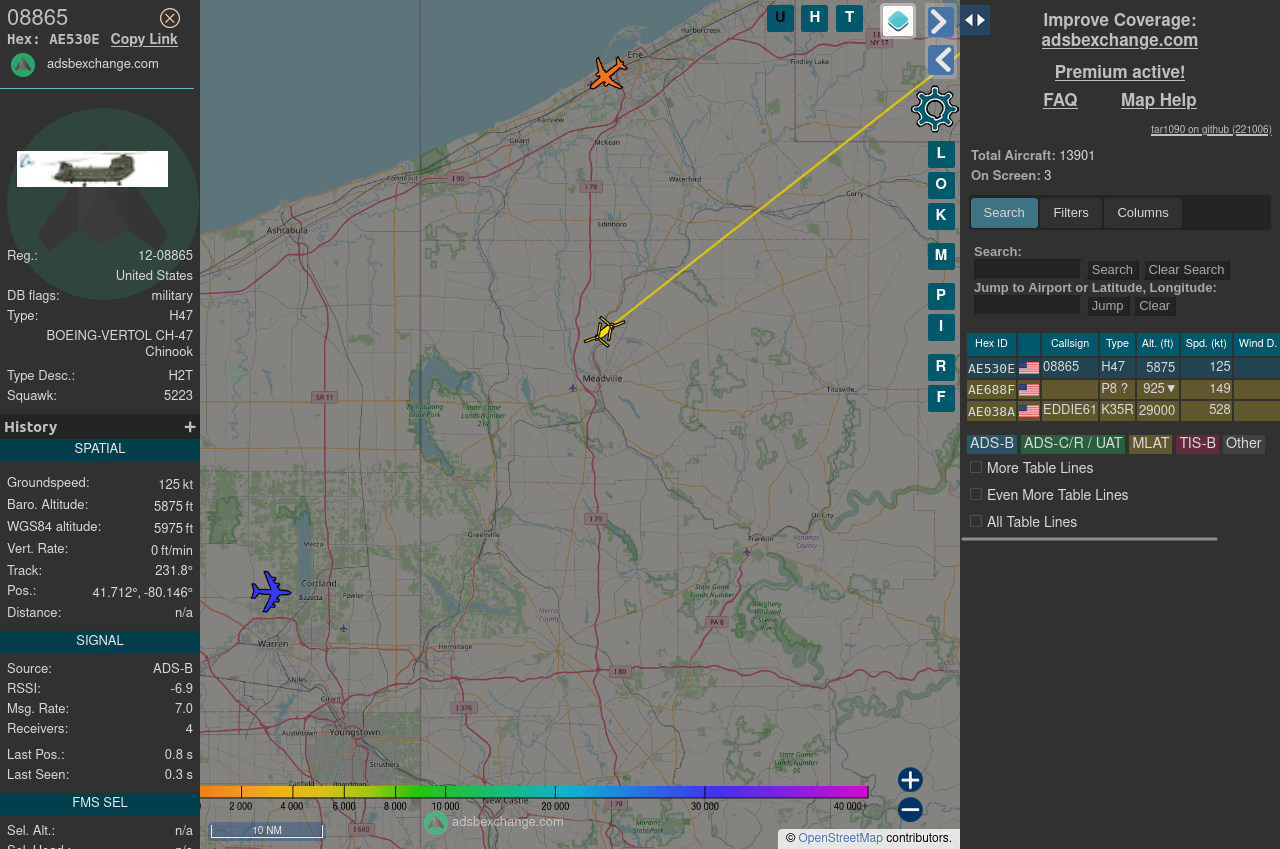
Task: Click the Jump button
Action: [x=1107, y=306]
